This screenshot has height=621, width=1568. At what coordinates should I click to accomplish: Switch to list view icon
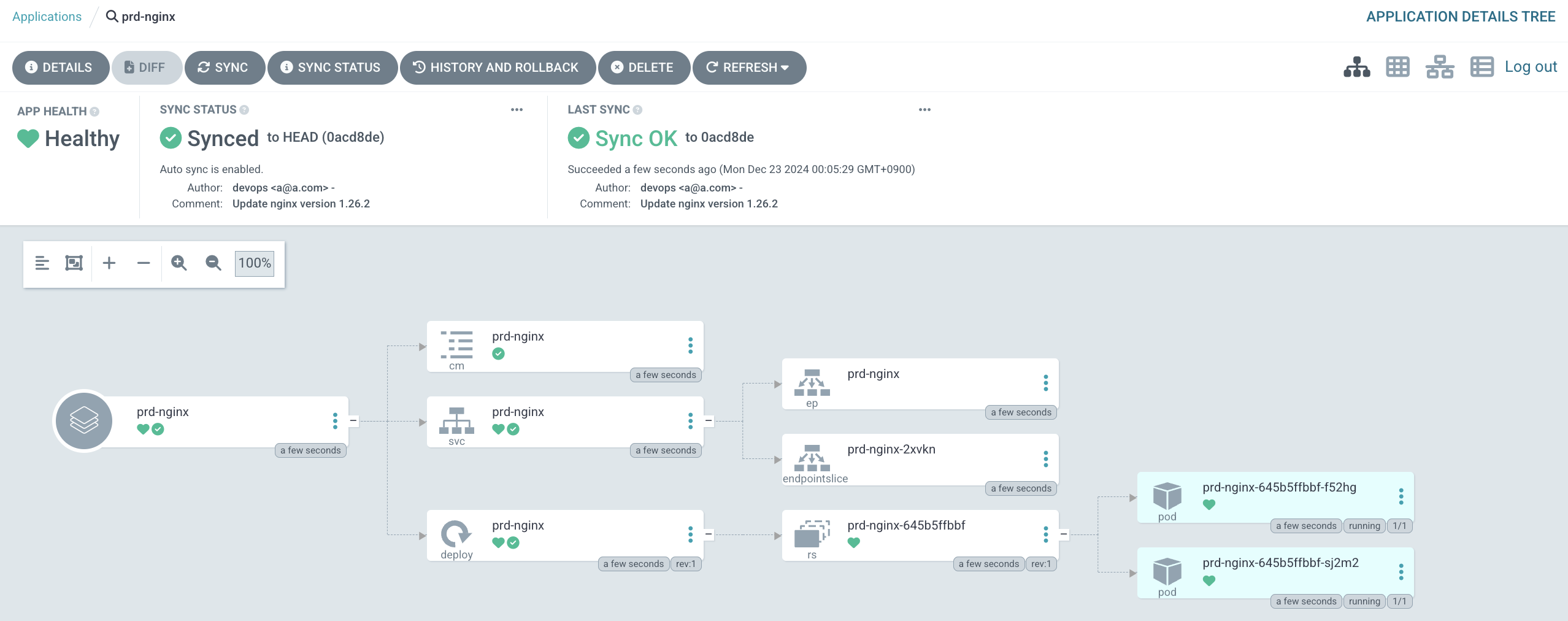coord(1482,67)
